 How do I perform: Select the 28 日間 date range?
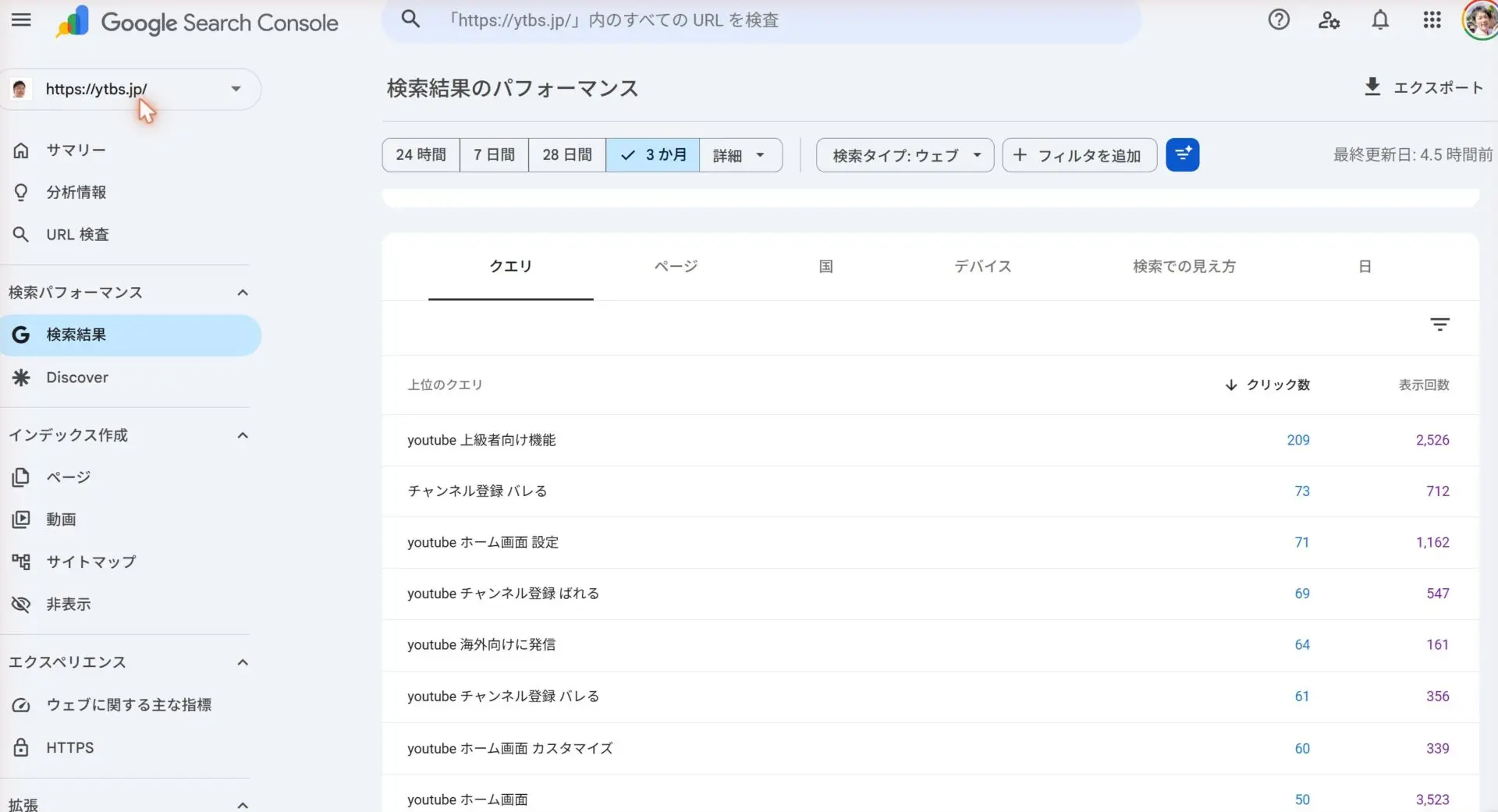567,154
